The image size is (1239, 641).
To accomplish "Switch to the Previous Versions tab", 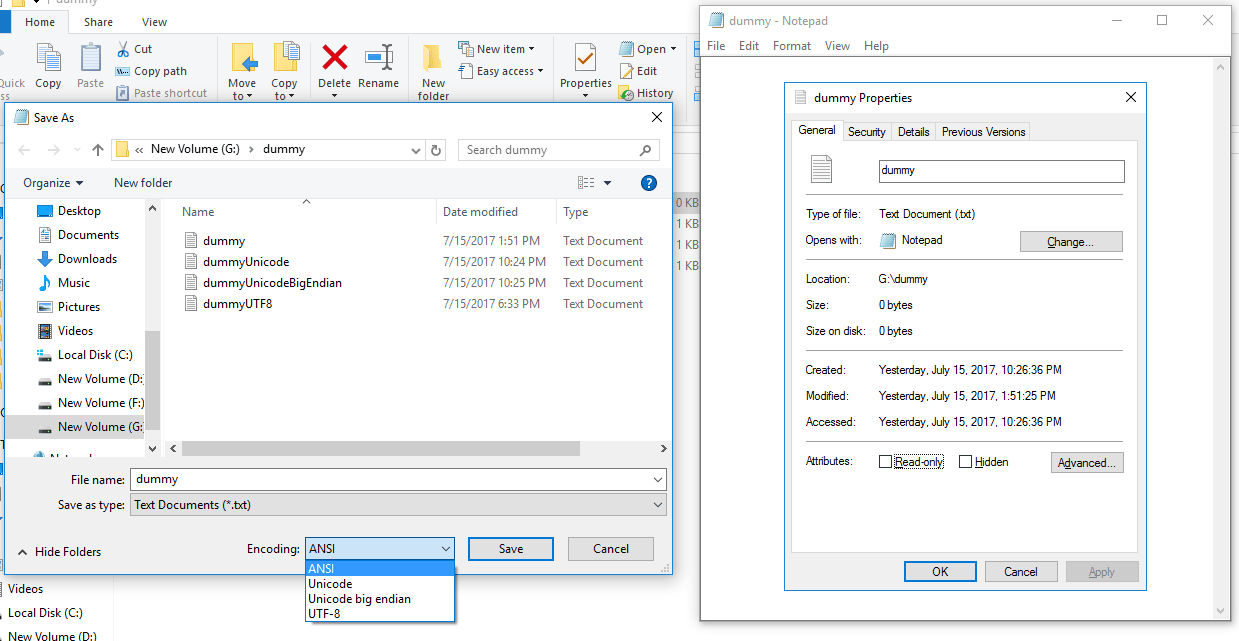I will click(983, 132).
